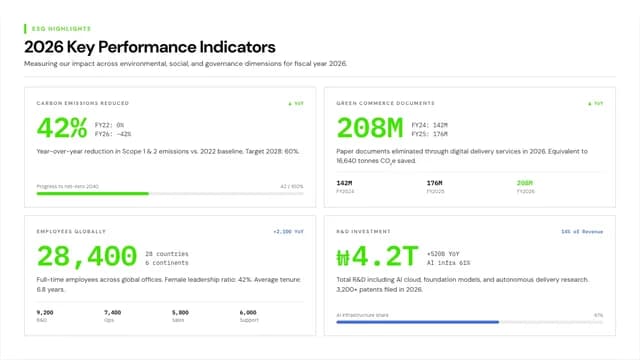640x360 pixels.
Task: Click the YoY badge on the Green Commerce card
Action: [596, 104]
